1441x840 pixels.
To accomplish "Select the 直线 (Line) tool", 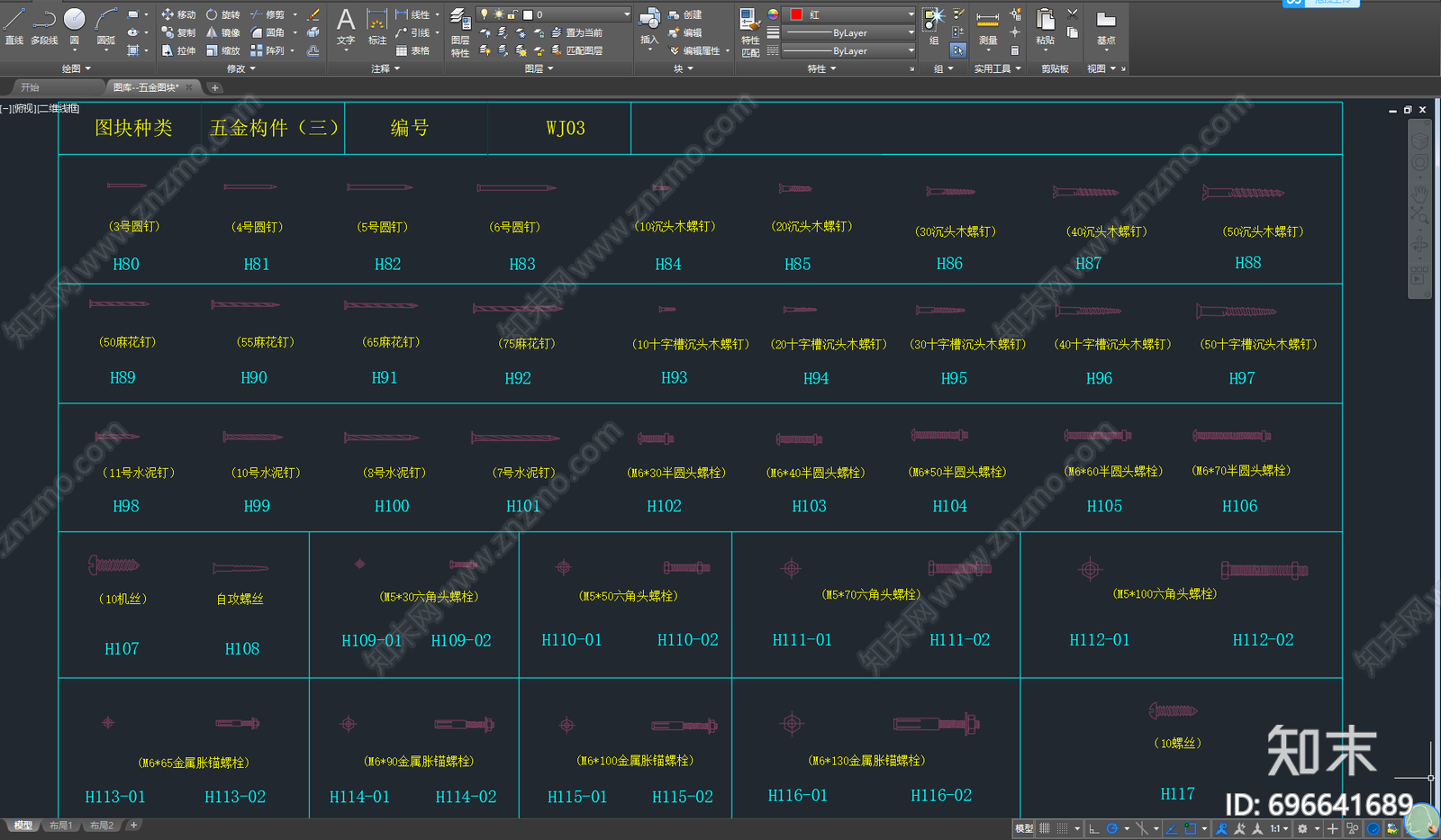I will click(x=14, y=26).
